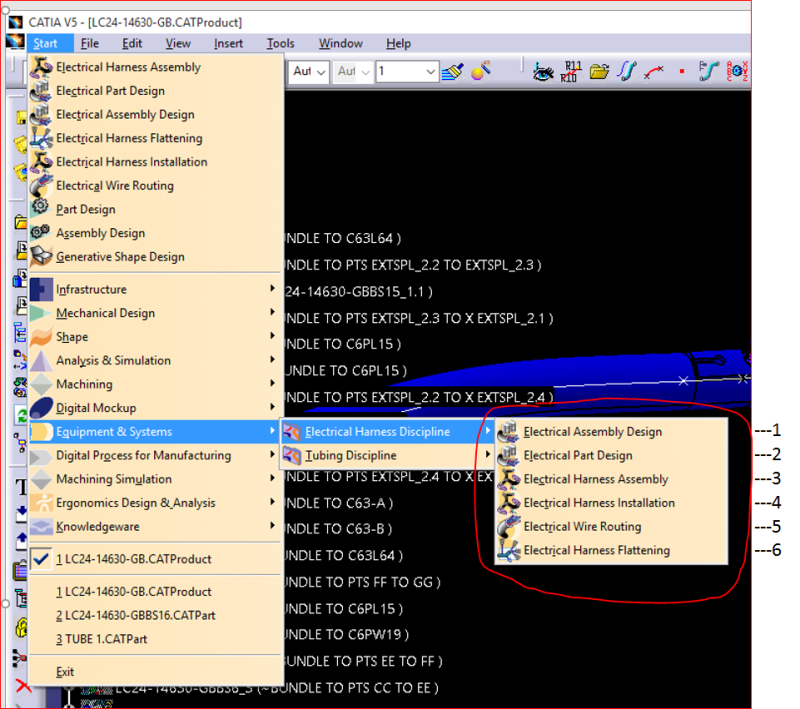The width and height of the screenshot is (800, 709).
Task: Select Electrical Wire Routing in harness submenu
Action: (x=611, y=526)
